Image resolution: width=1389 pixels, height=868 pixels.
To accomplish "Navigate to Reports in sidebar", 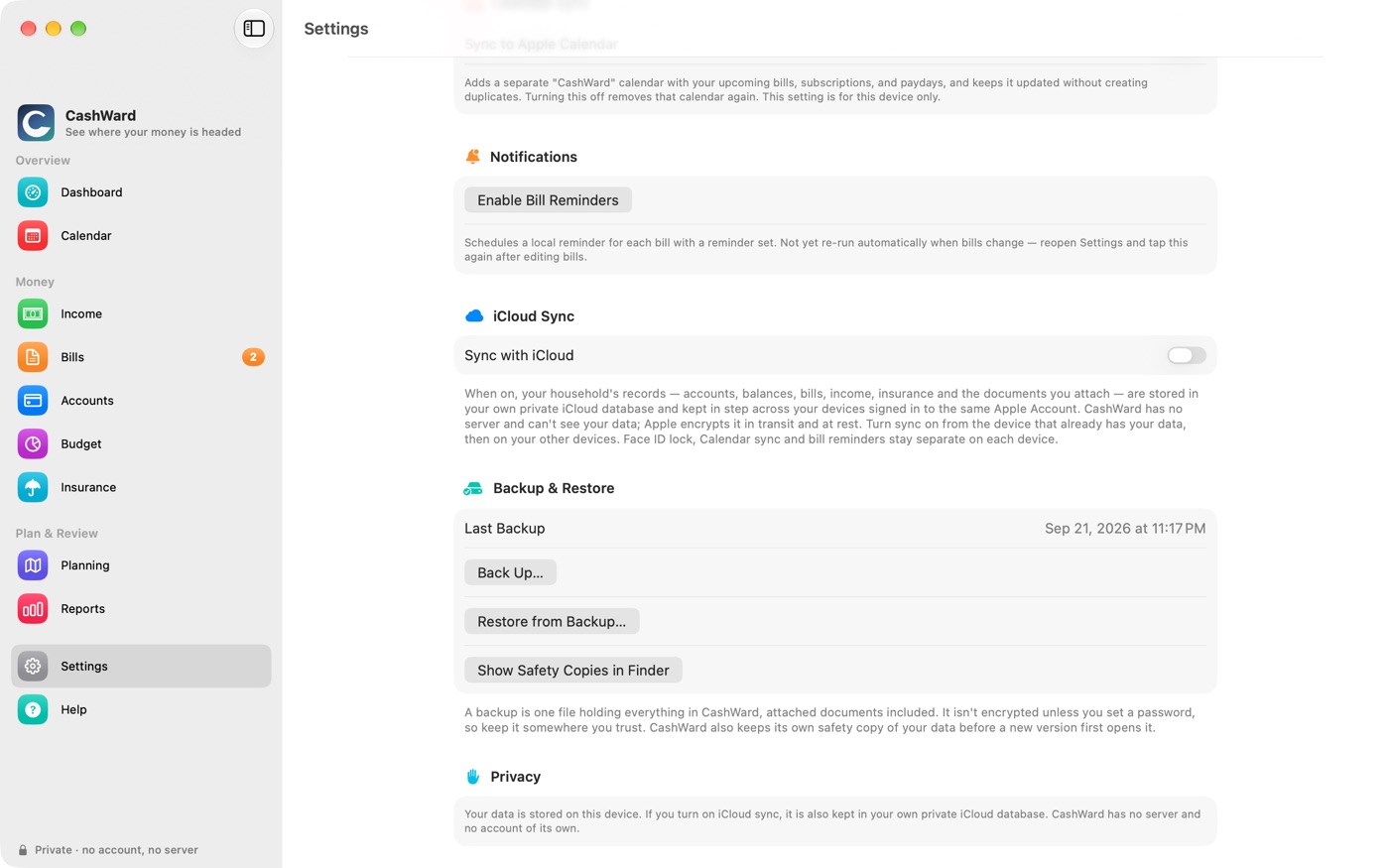I will pyautogui.click(x=141, y=609).
